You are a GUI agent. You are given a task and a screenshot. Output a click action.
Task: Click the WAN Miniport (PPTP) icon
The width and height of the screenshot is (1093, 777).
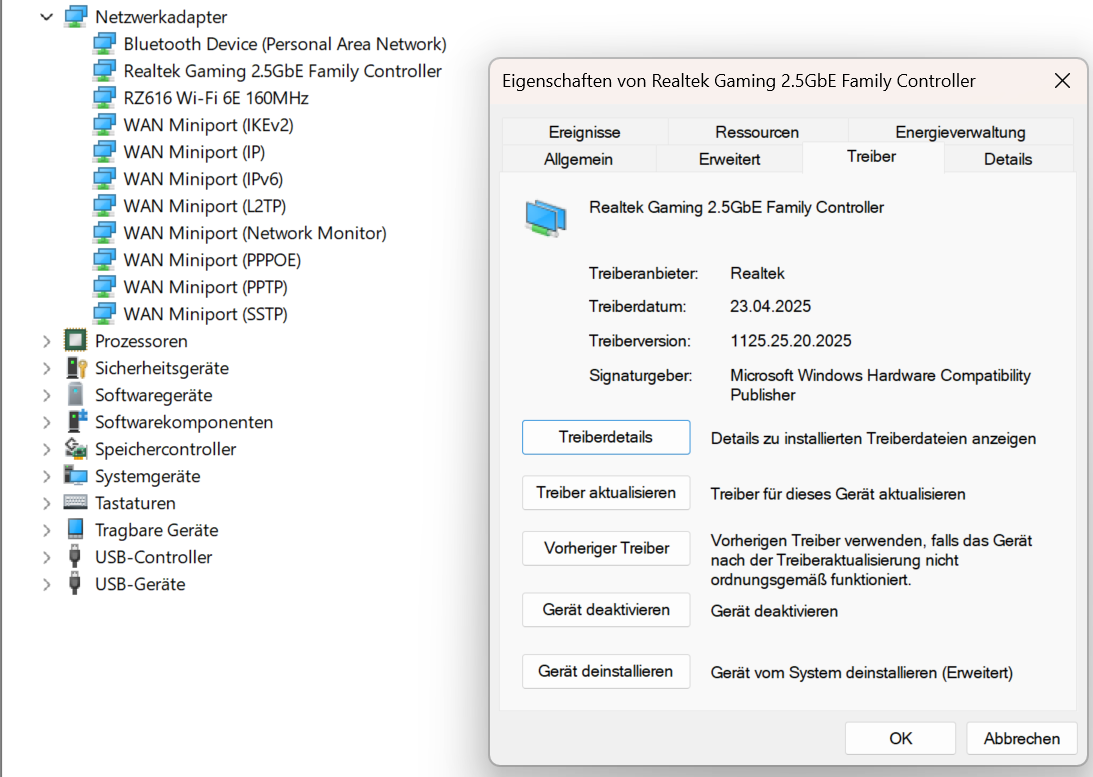104,287
